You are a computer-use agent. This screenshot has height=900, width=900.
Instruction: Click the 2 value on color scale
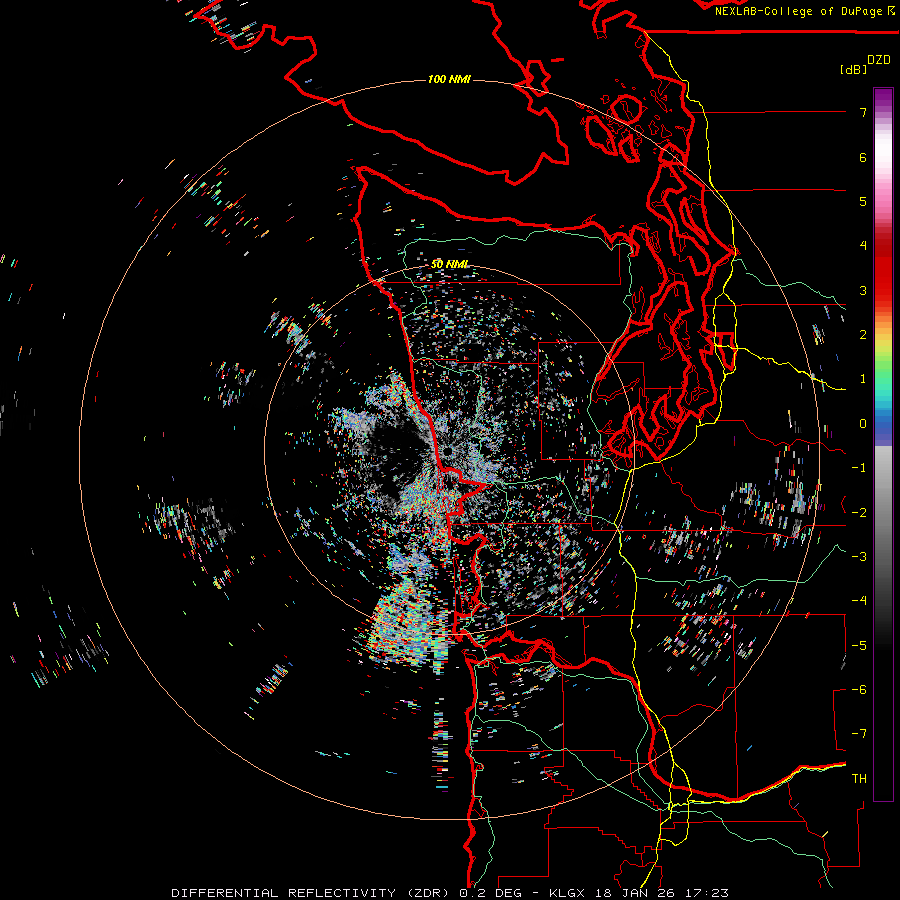(863, 335)
